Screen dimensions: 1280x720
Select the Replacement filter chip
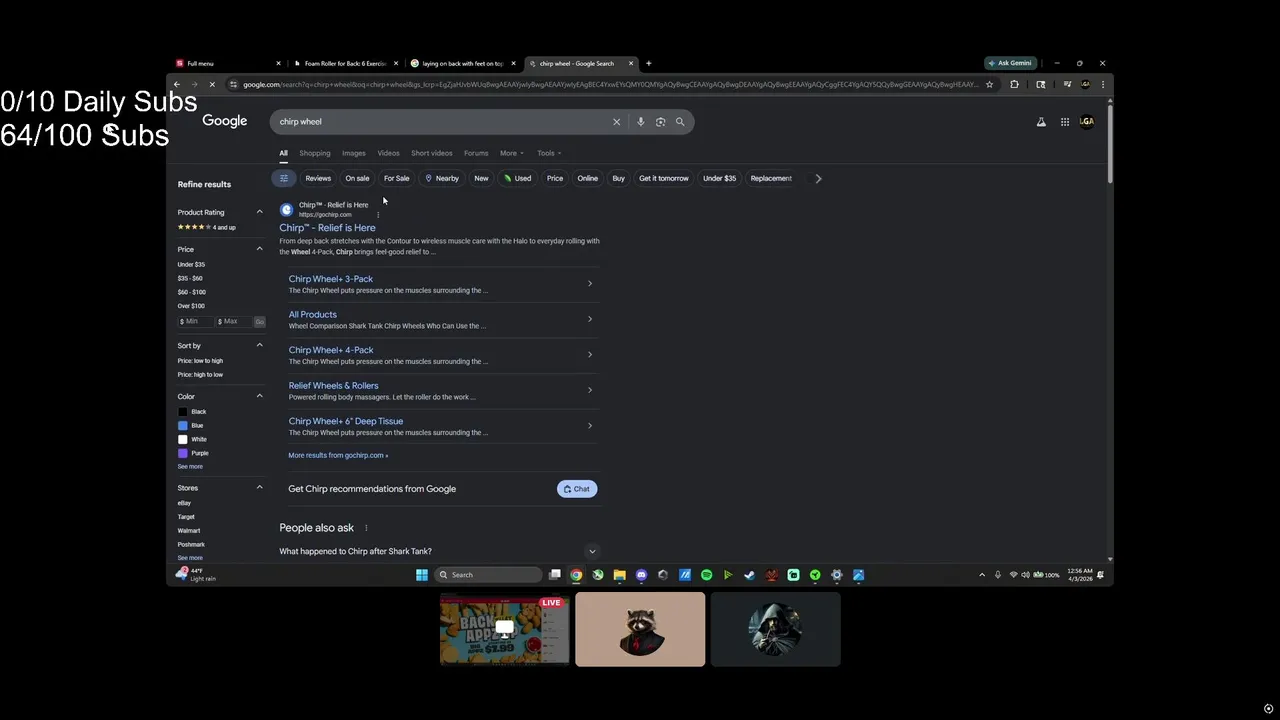[771, 178]
